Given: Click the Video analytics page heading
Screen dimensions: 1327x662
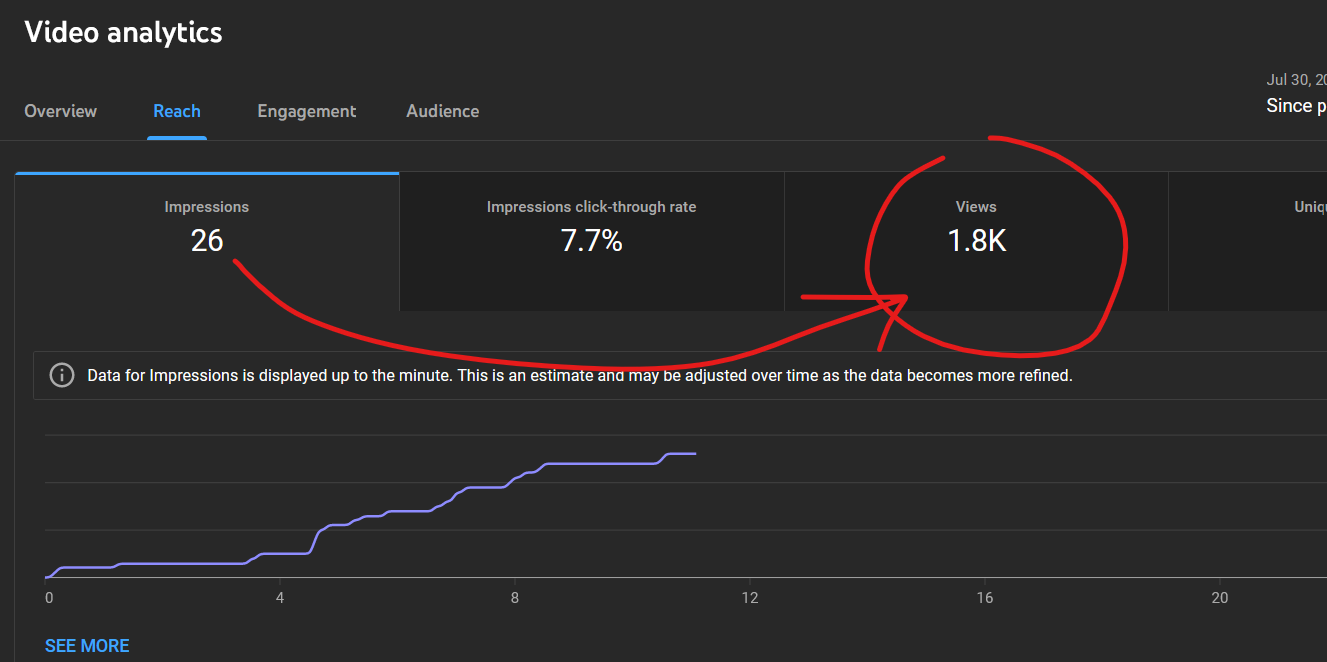Looking at the screenshot, I should click(123, 32).
